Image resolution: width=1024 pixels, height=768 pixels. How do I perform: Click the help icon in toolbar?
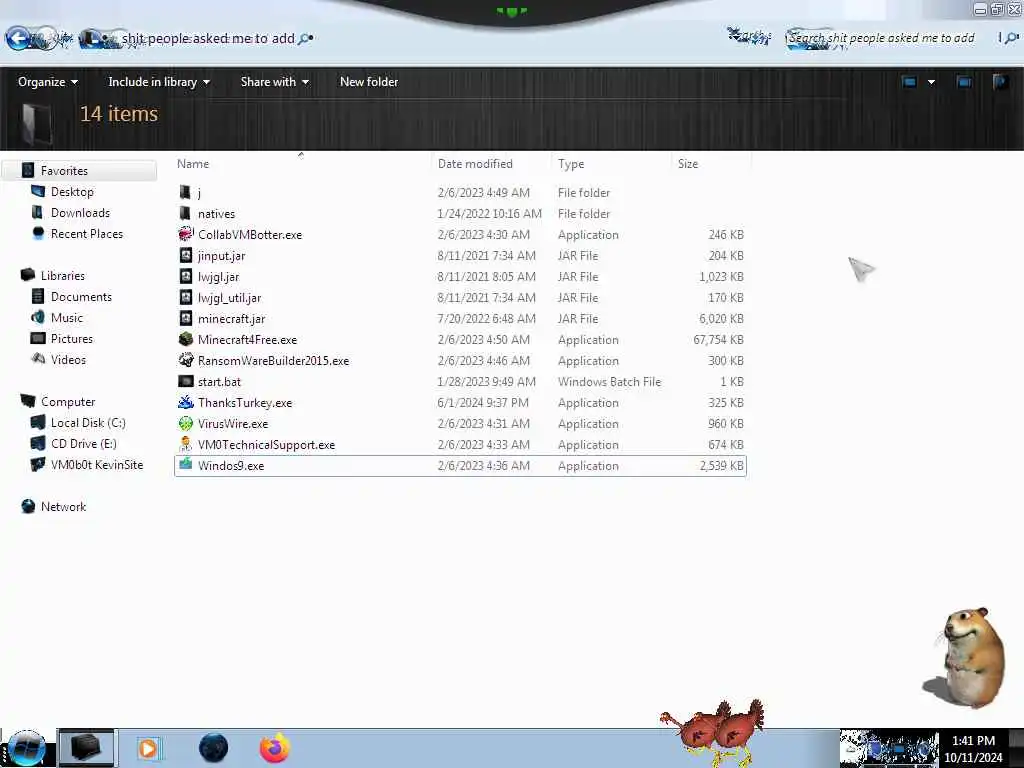coord(1000,82)
